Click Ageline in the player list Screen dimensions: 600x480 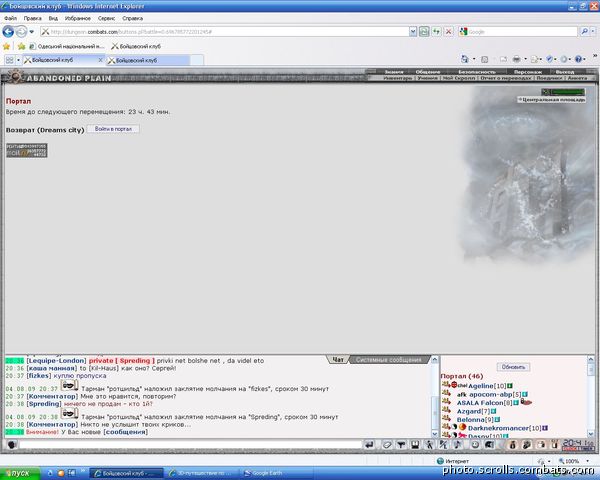tap(481, 386)
